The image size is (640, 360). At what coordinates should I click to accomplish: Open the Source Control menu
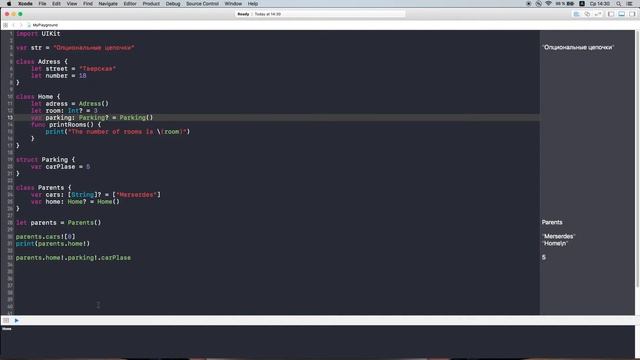point(202,4)
